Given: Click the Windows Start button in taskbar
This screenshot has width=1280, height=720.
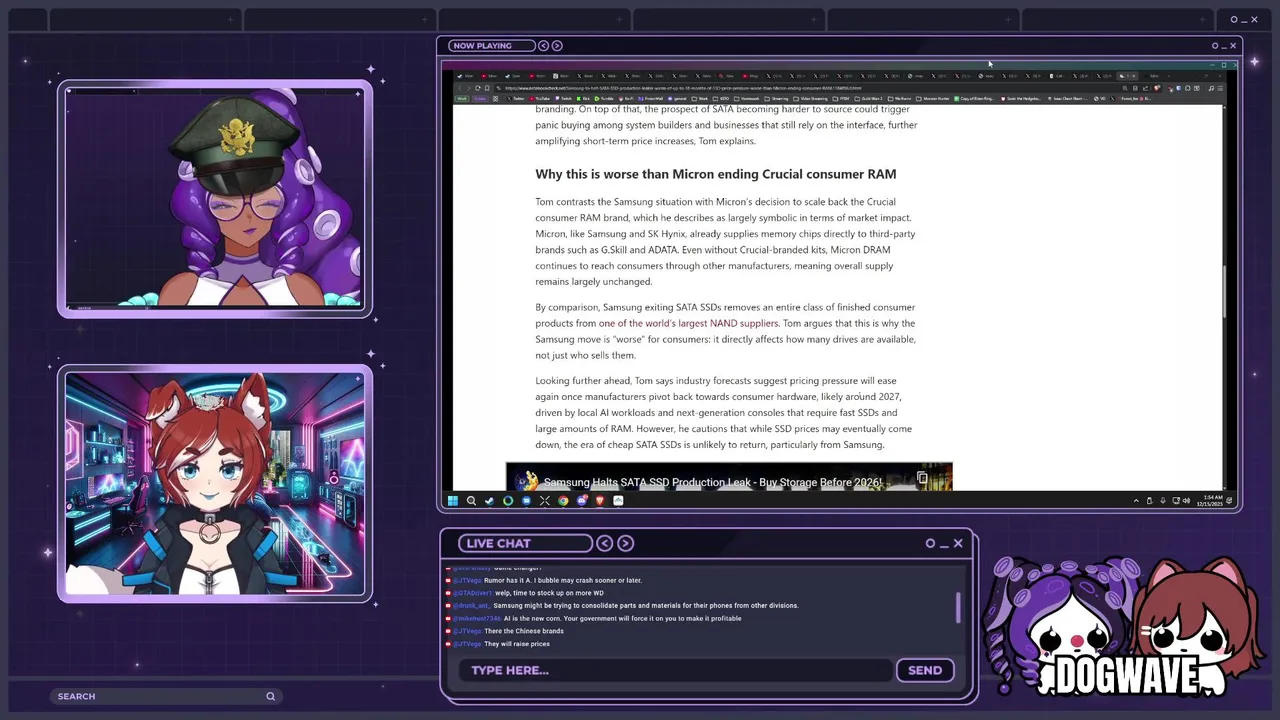Looking at the screenshot, I should coord(453,501).
